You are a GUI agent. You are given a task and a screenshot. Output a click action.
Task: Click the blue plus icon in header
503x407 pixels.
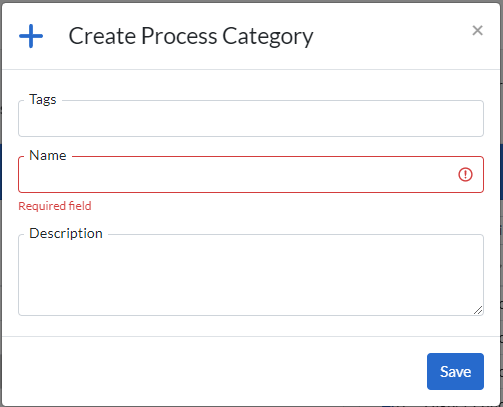coord(31,36)
